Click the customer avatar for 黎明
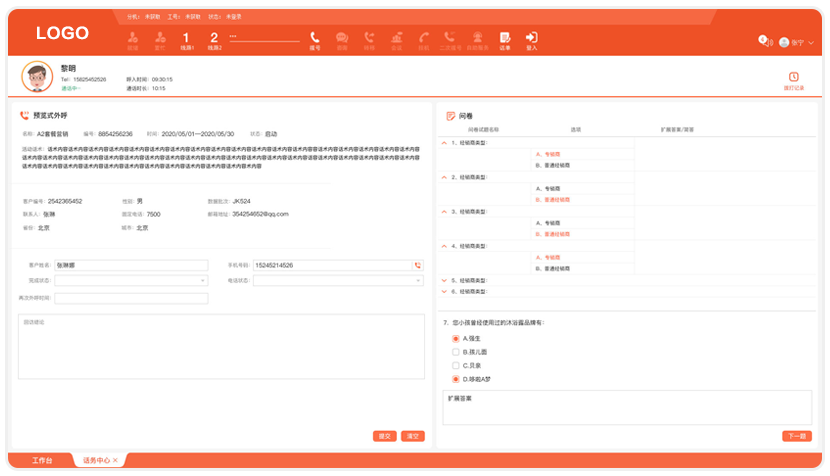Screen dimensions: 830x476 coord(38,77)
